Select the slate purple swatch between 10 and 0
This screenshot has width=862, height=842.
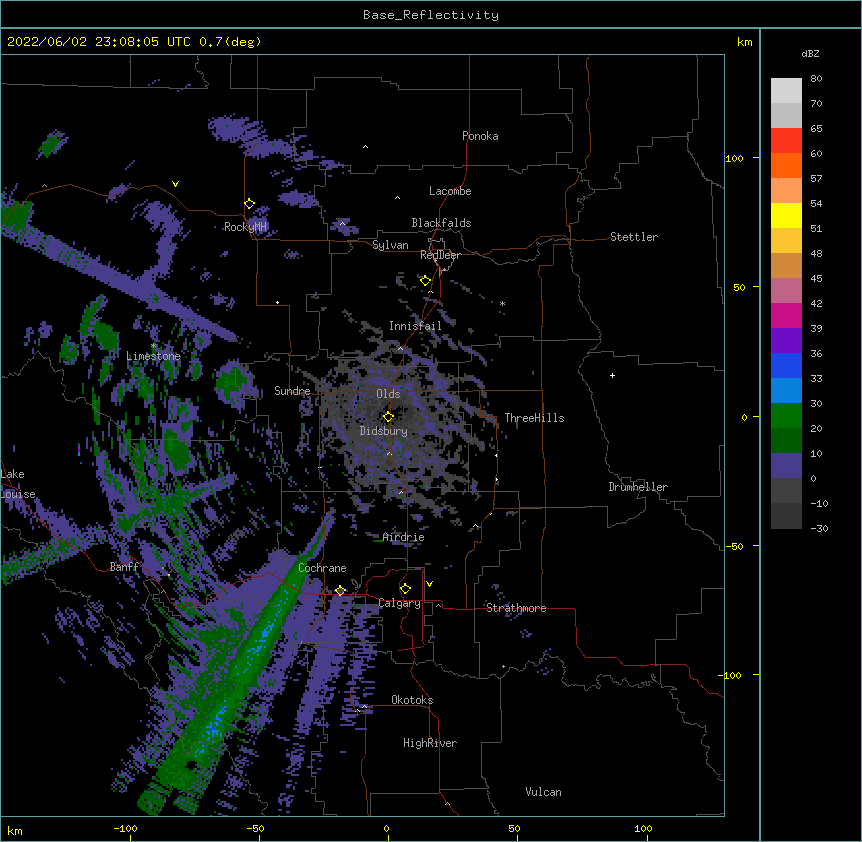786,466
